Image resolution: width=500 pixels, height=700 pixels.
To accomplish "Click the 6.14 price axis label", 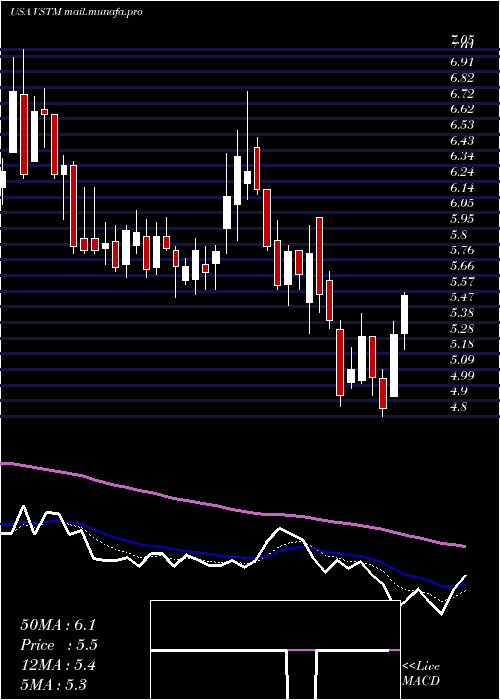I will [462, 188].
